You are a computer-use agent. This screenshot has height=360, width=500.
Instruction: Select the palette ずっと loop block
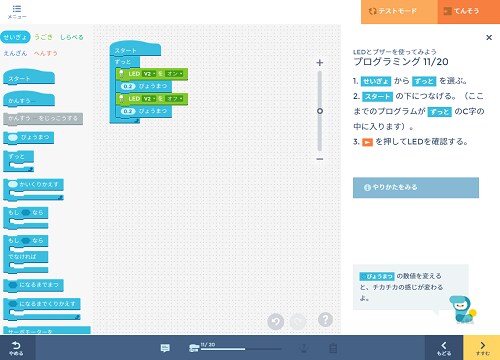tap(19, 161)
